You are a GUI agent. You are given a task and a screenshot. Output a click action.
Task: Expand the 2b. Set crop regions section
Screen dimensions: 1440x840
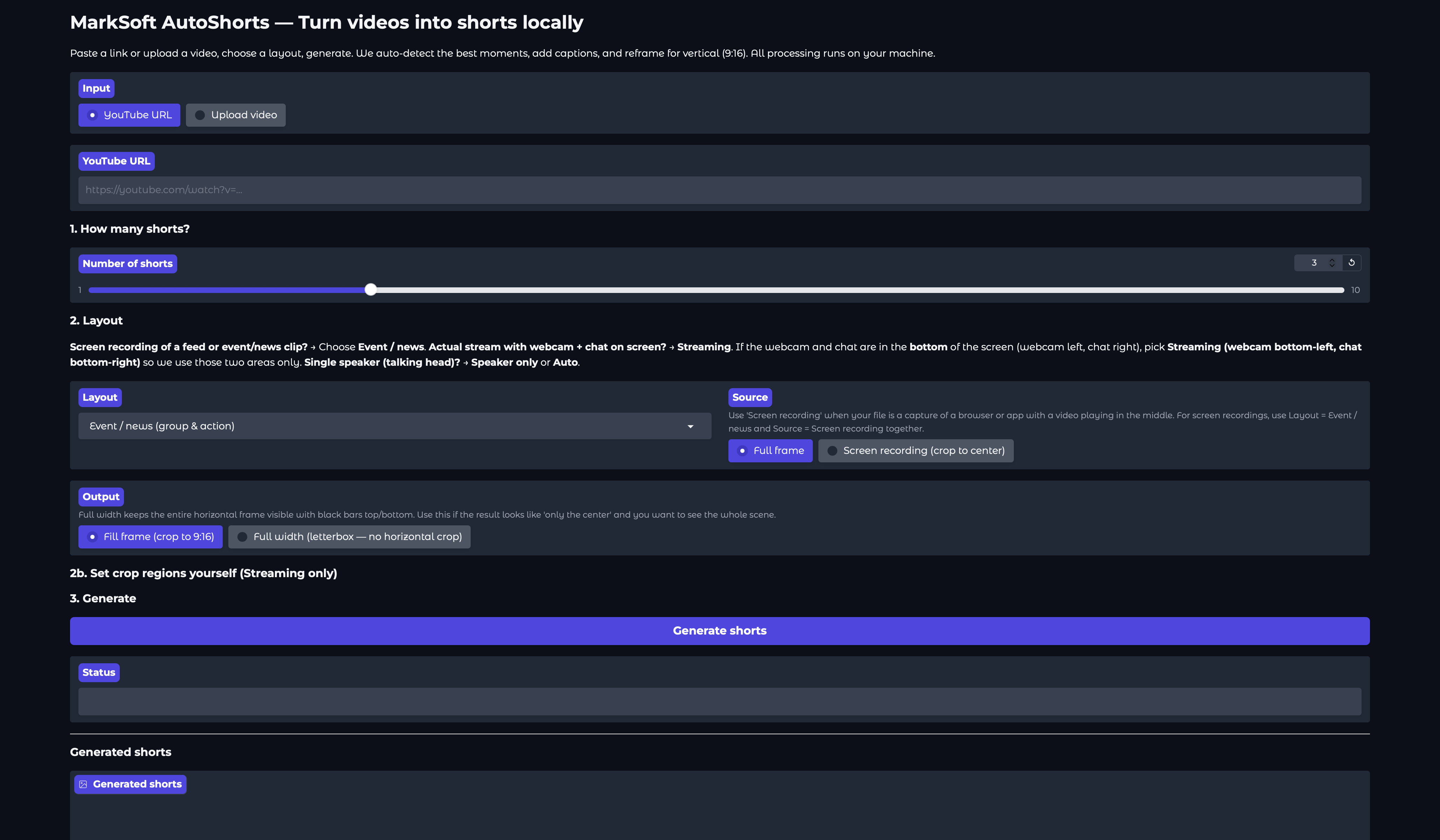point(203,573)
